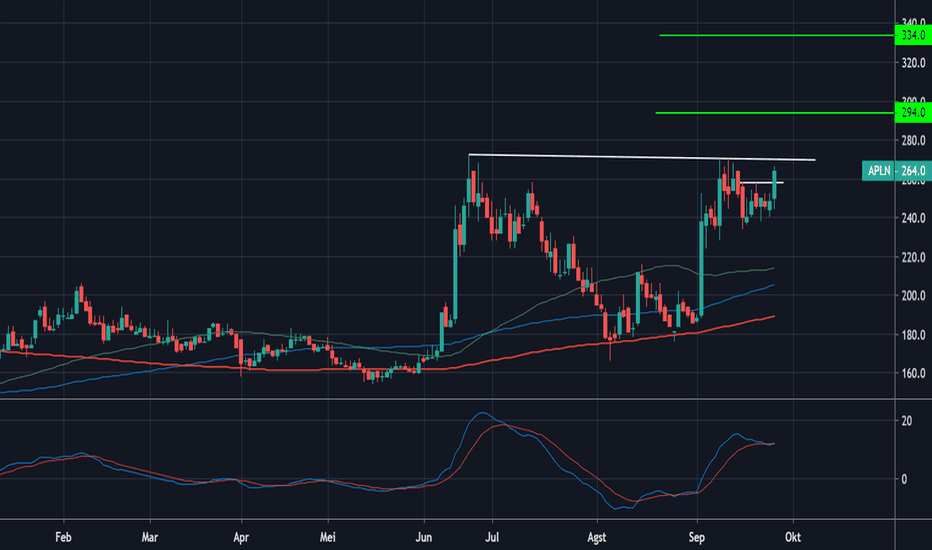Image resolution: width=932 pixels, height=550 pixels.
Task: Click the Okt label on time axis
Action: tap(792, 537)
